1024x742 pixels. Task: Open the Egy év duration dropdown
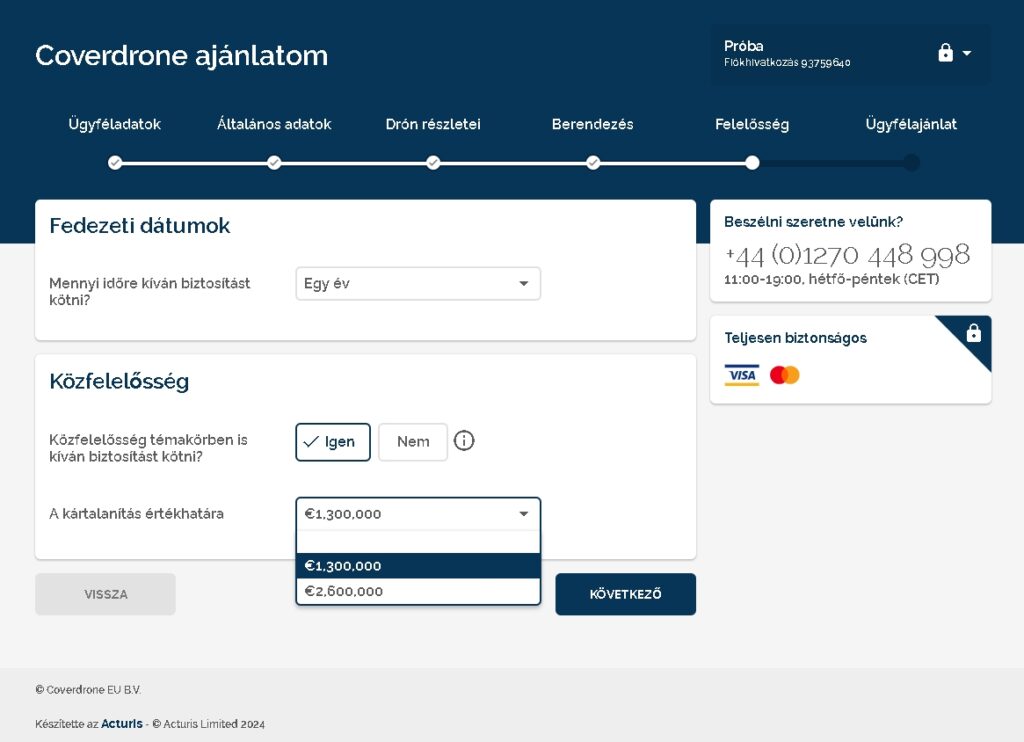(418, 284)
